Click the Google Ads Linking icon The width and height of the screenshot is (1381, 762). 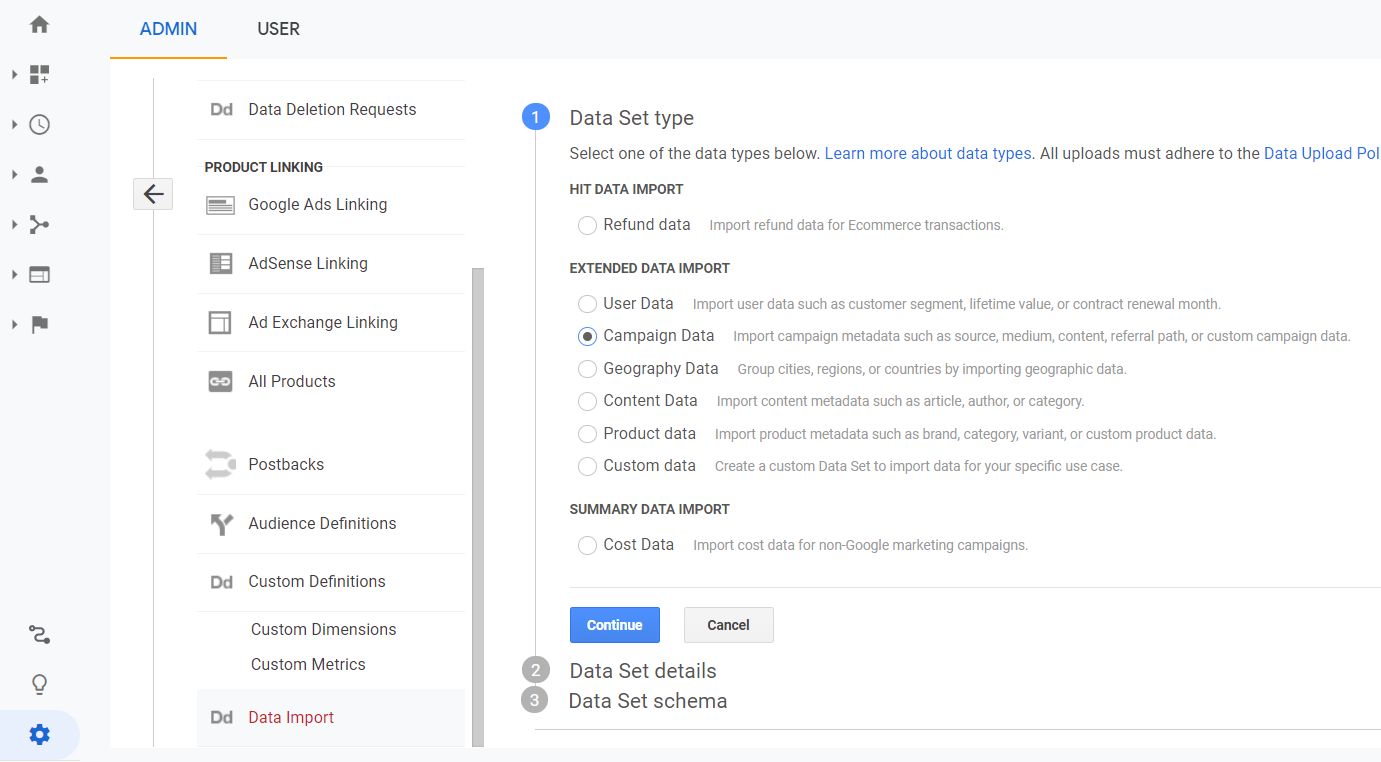[x=221, y=204]
